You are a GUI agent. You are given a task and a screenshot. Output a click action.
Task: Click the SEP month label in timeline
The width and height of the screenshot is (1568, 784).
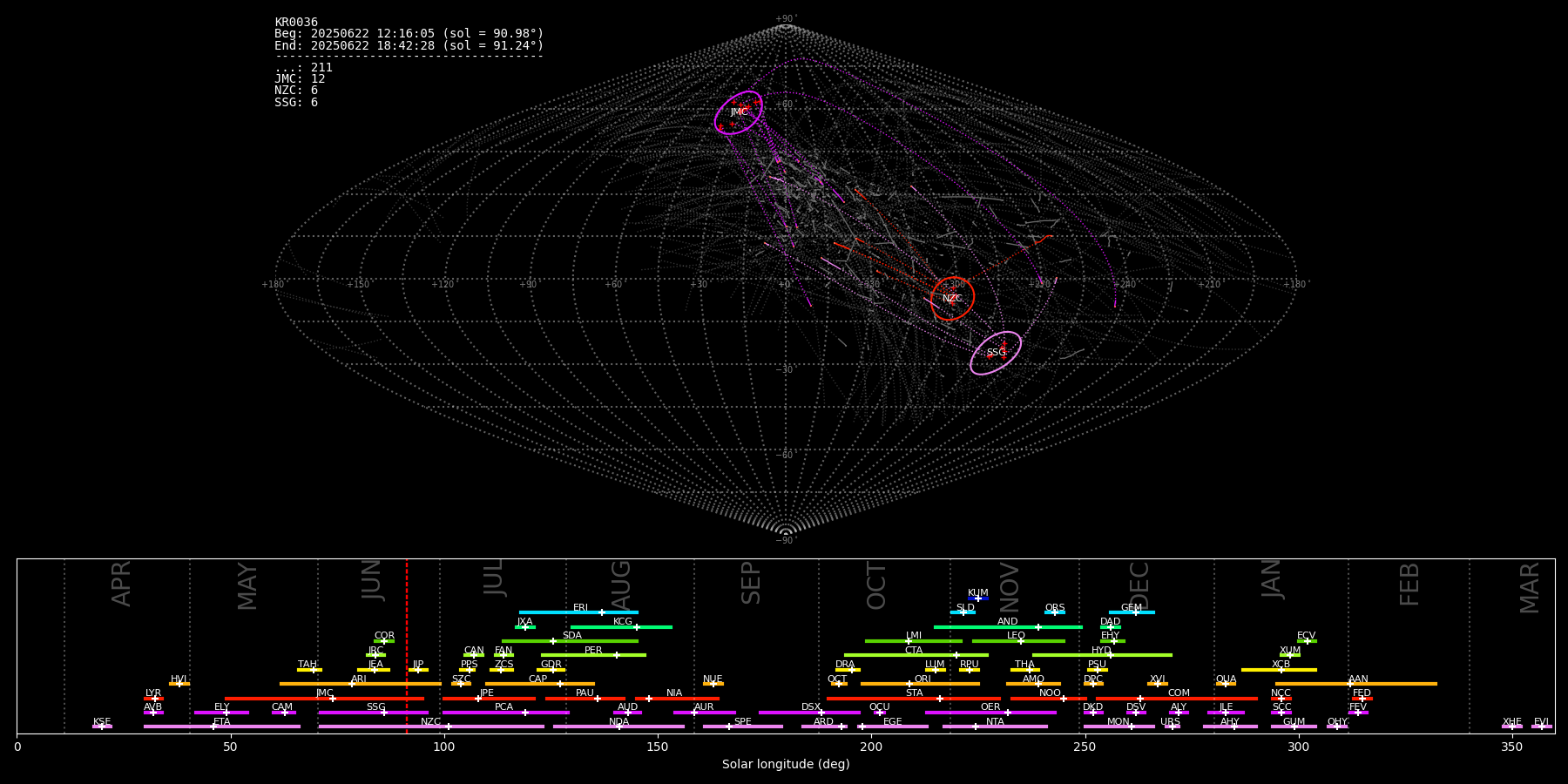tap(751, 583)
